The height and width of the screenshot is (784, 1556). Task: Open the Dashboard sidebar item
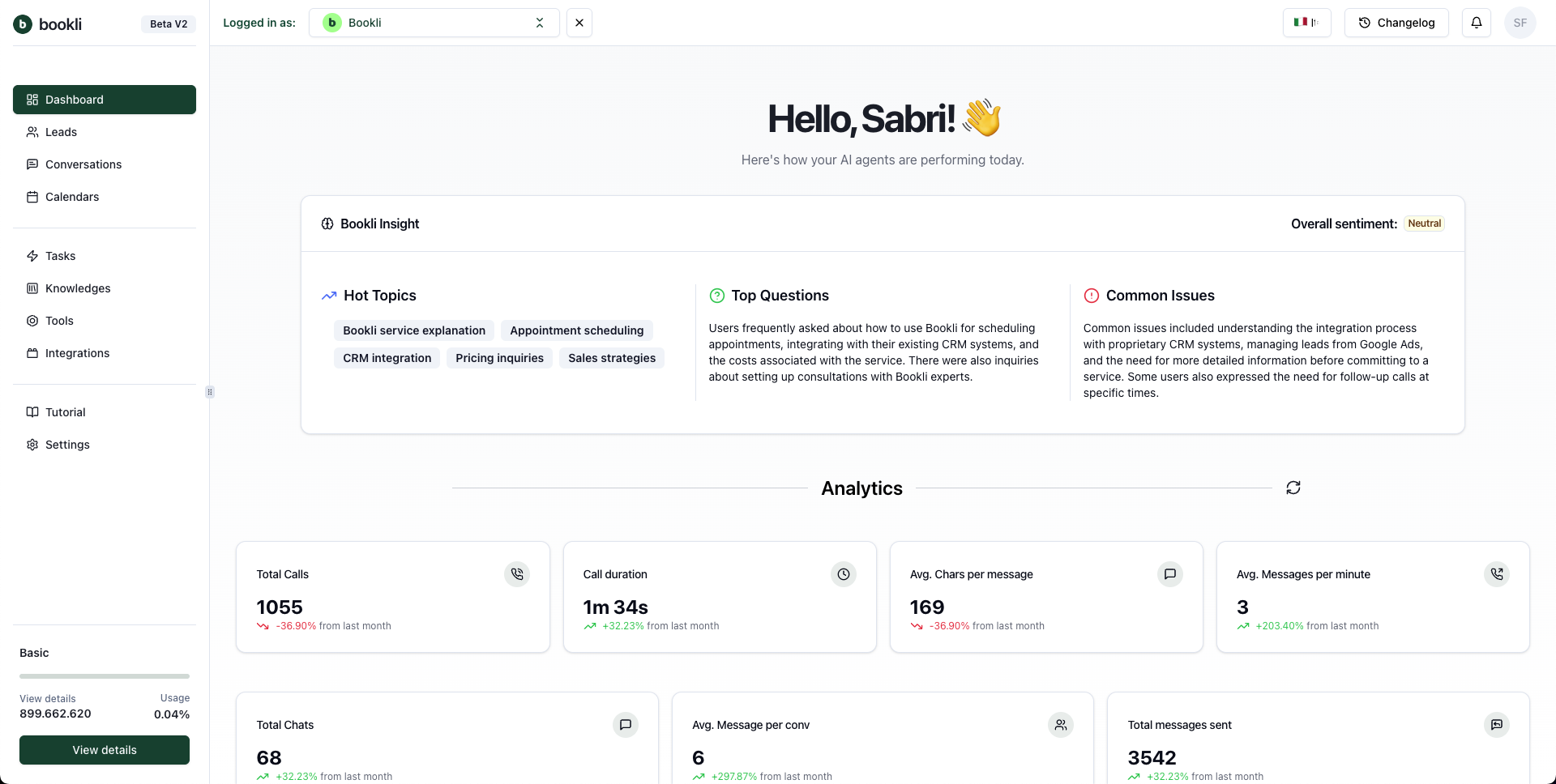(105, 100)
